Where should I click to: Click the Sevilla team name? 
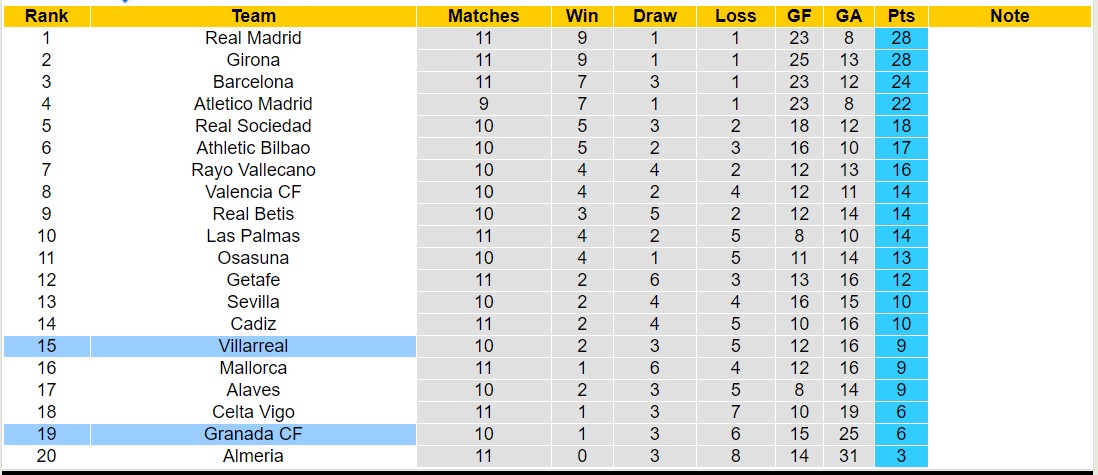click(x=253, y=302)
